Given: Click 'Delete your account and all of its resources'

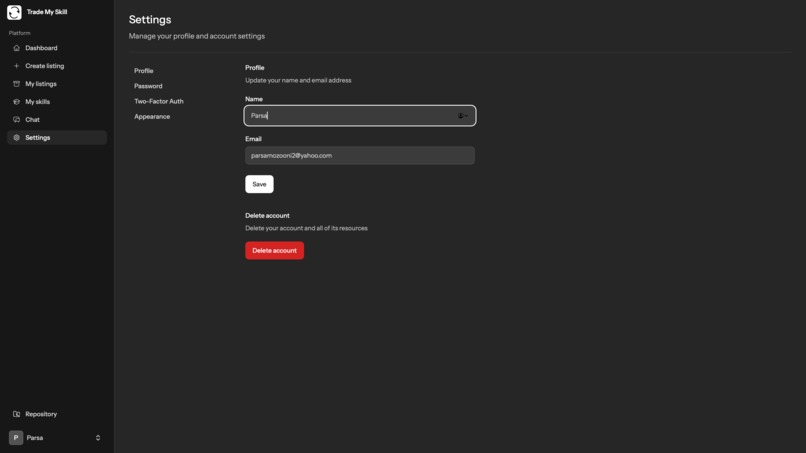Looking at the screenshot, I should pos(306,228).
